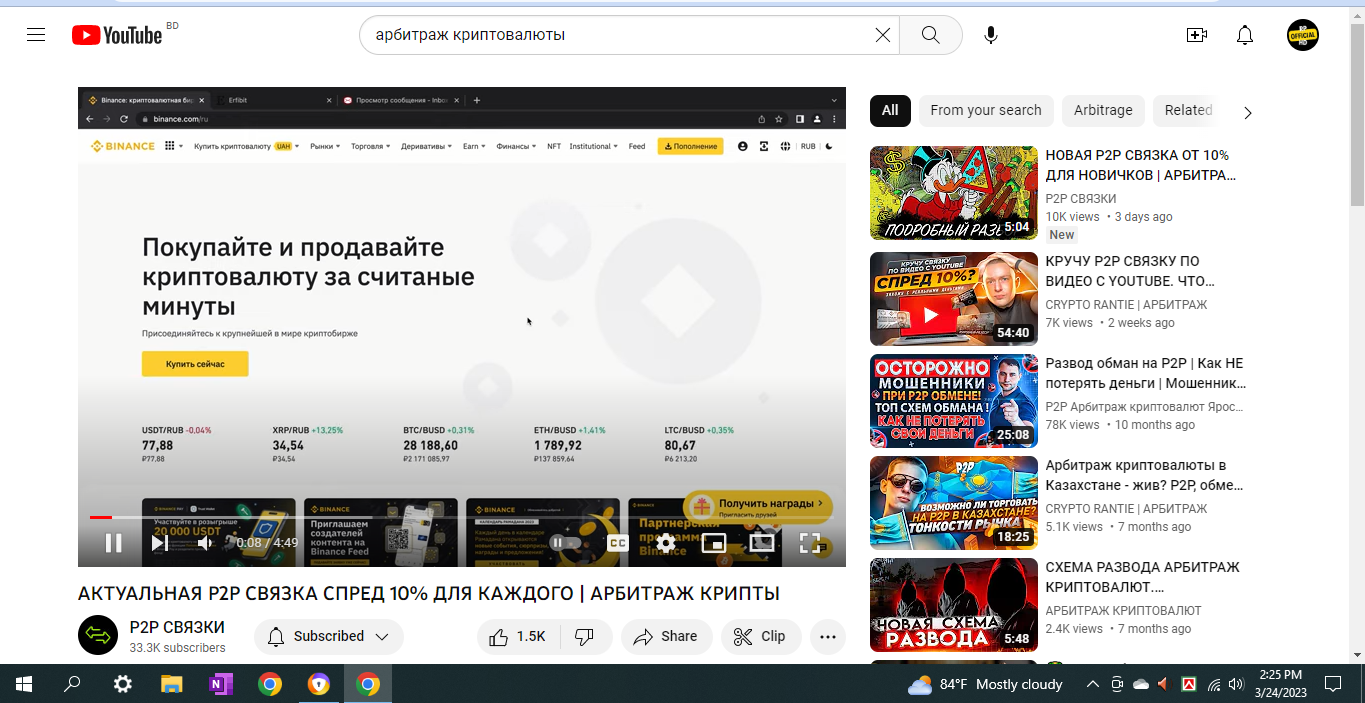Create a Clip from video
Viewport: 1365px width, 703px height.
(761, 636)
